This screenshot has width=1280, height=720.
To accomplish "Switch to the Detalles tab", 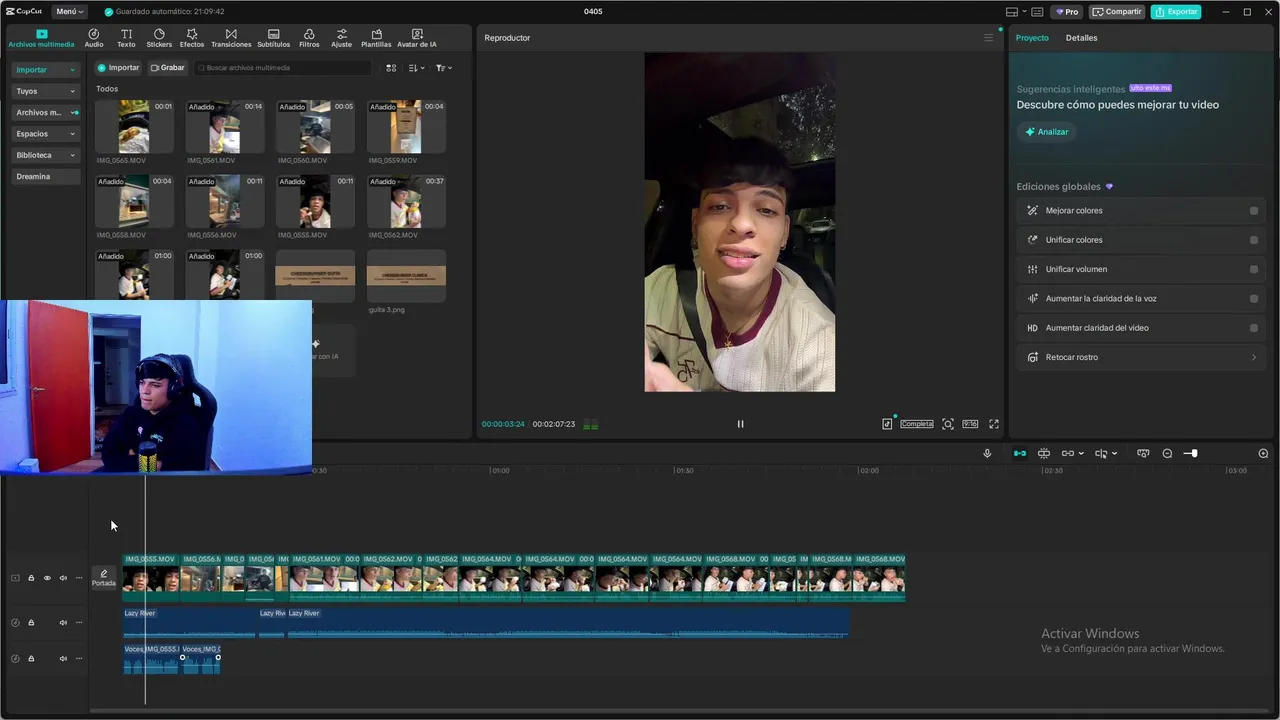I will pos(1081,38).
